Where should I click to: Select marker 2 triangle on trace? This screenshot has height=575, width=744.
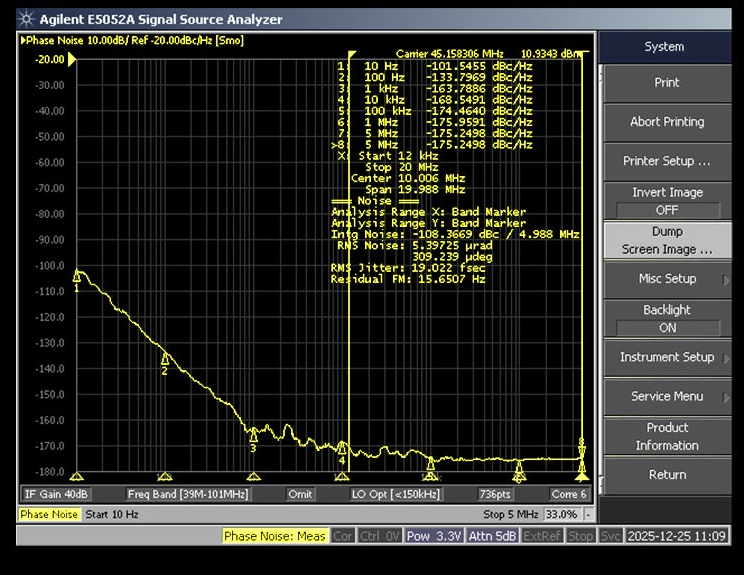point(165,359)
